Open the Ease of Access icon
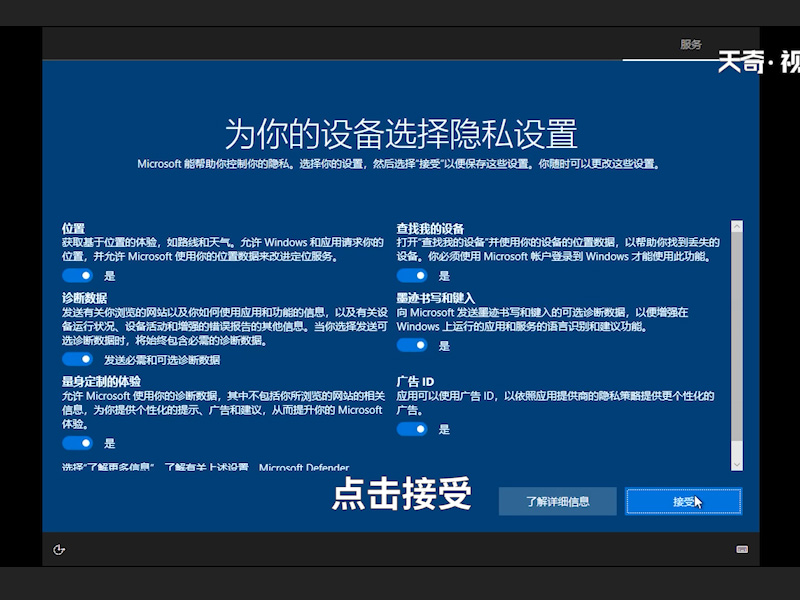This screenshot has width=800, height=600. [60, 550]
